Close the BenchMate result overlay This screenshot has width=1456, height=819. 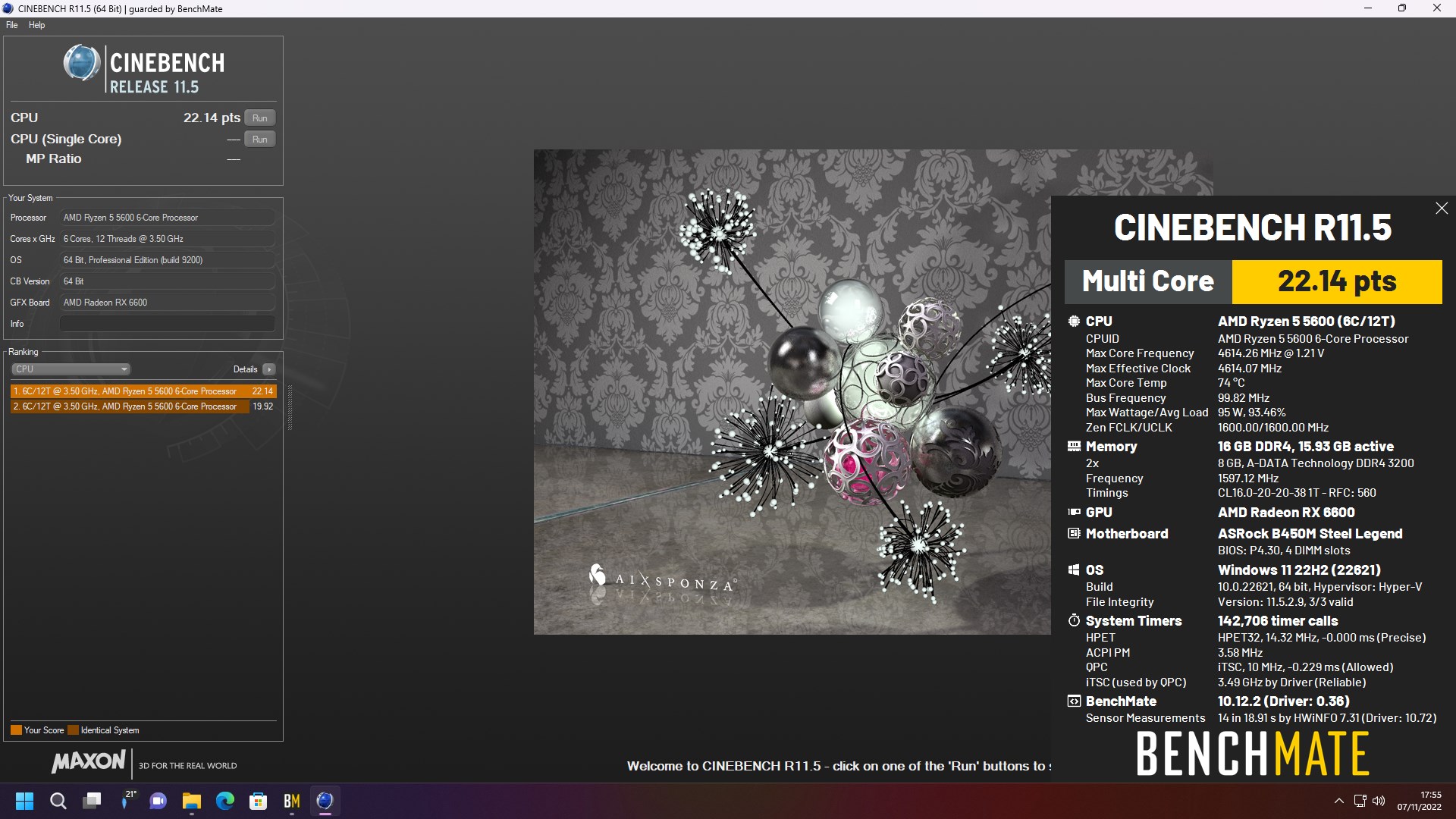pos(1442,209)
